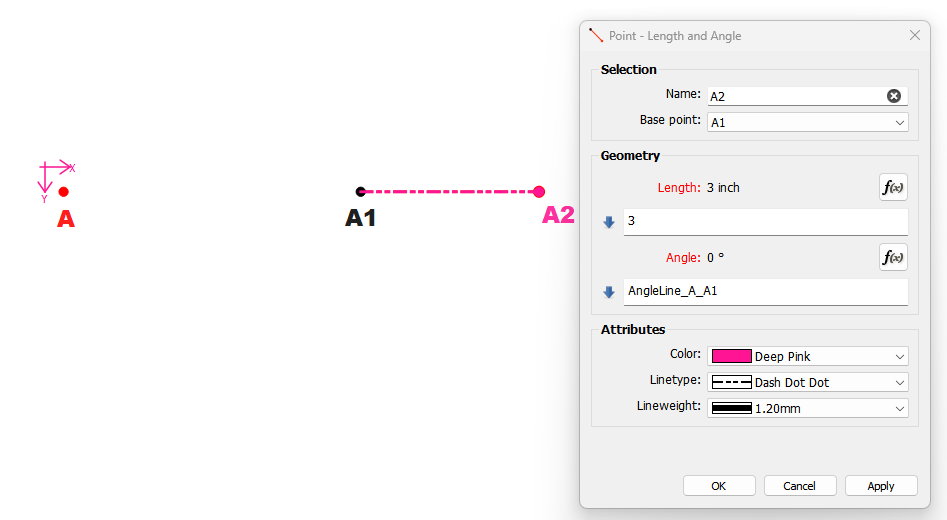Screen dimensions: 947x520
Task: Cancel the Length and Angle dialog
Action: tap(800, 486)
